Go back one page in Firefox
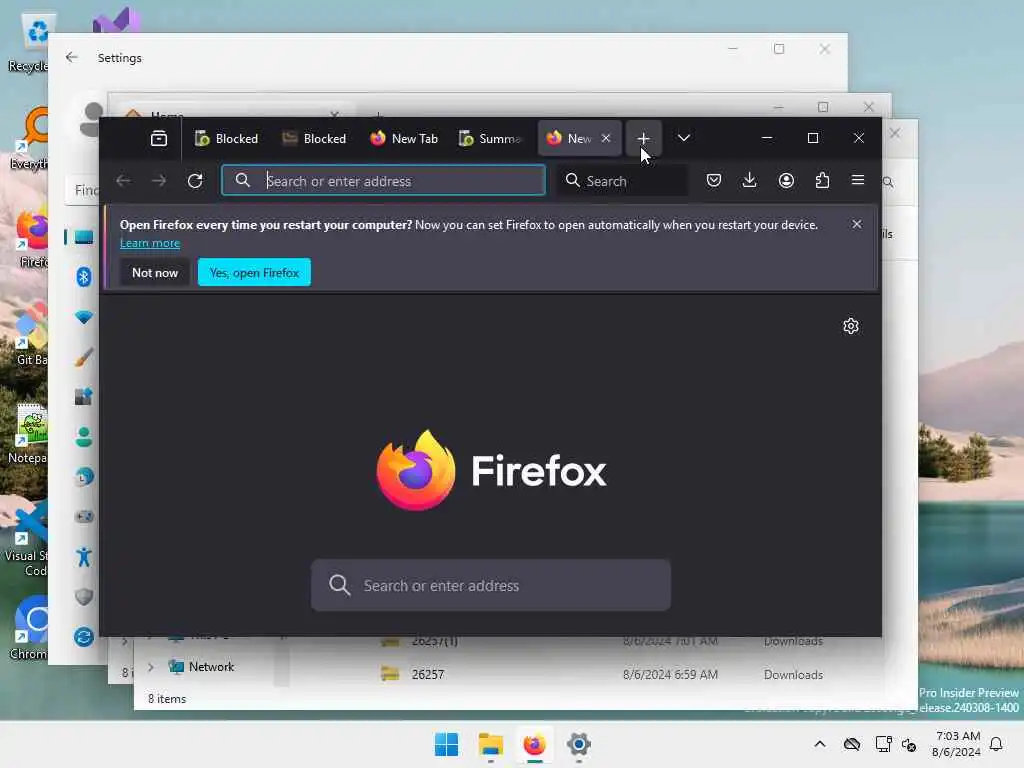The width and height of the screenshot is (1024, 768). (x=123, y=181)
